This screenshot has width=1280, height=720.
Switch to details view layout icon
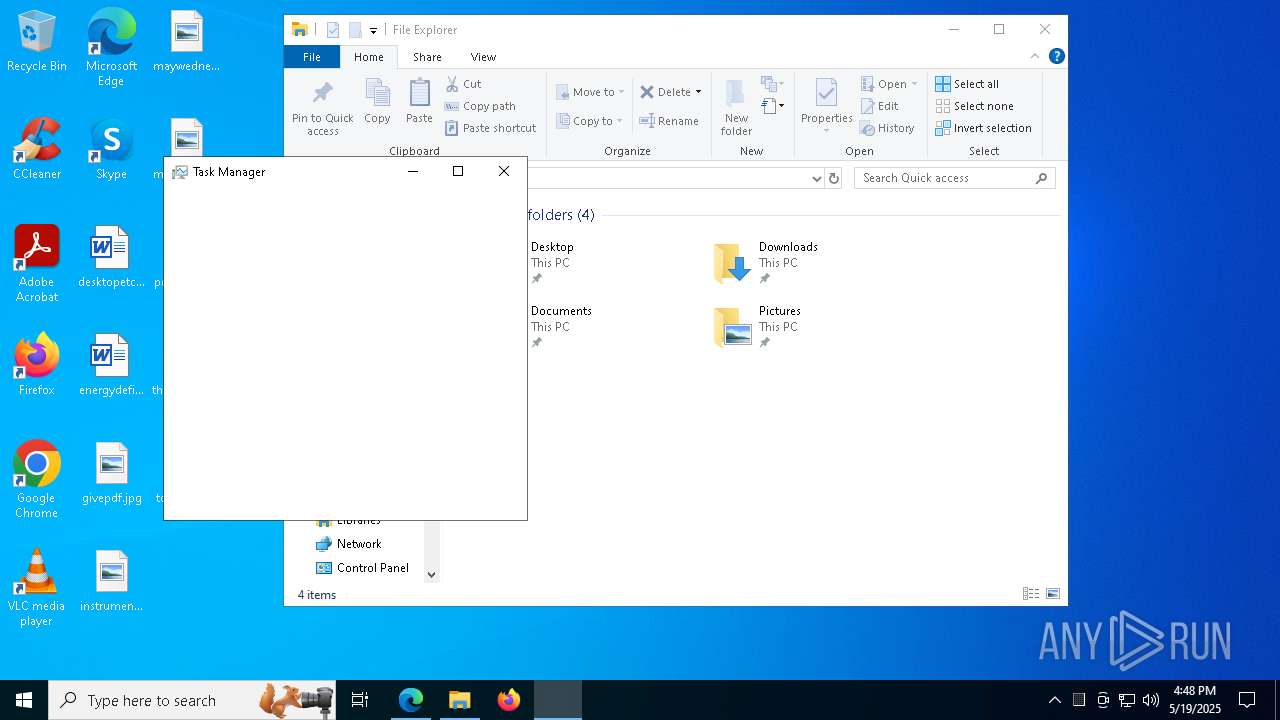pos(1030,594)
